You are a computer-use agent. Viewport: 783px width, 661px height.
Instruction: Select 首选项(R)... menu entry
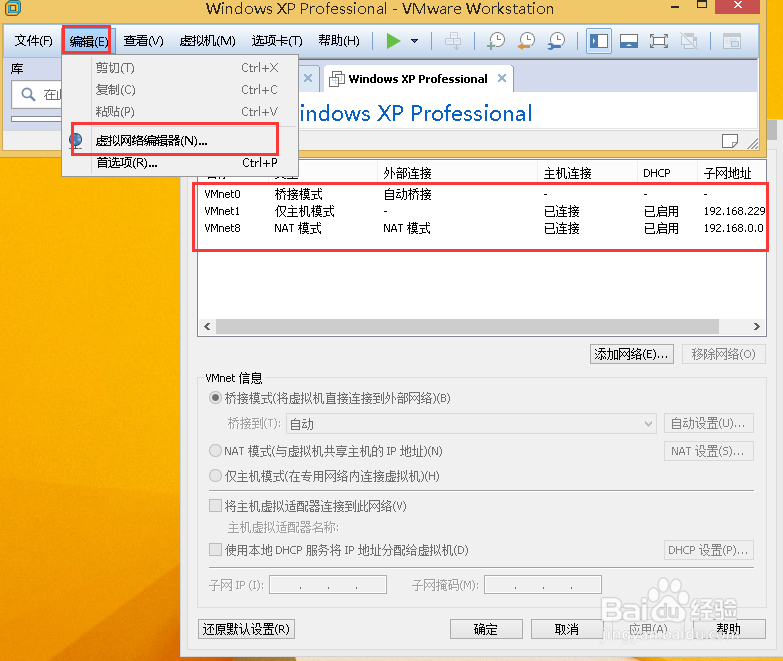(x=181, y=163)
